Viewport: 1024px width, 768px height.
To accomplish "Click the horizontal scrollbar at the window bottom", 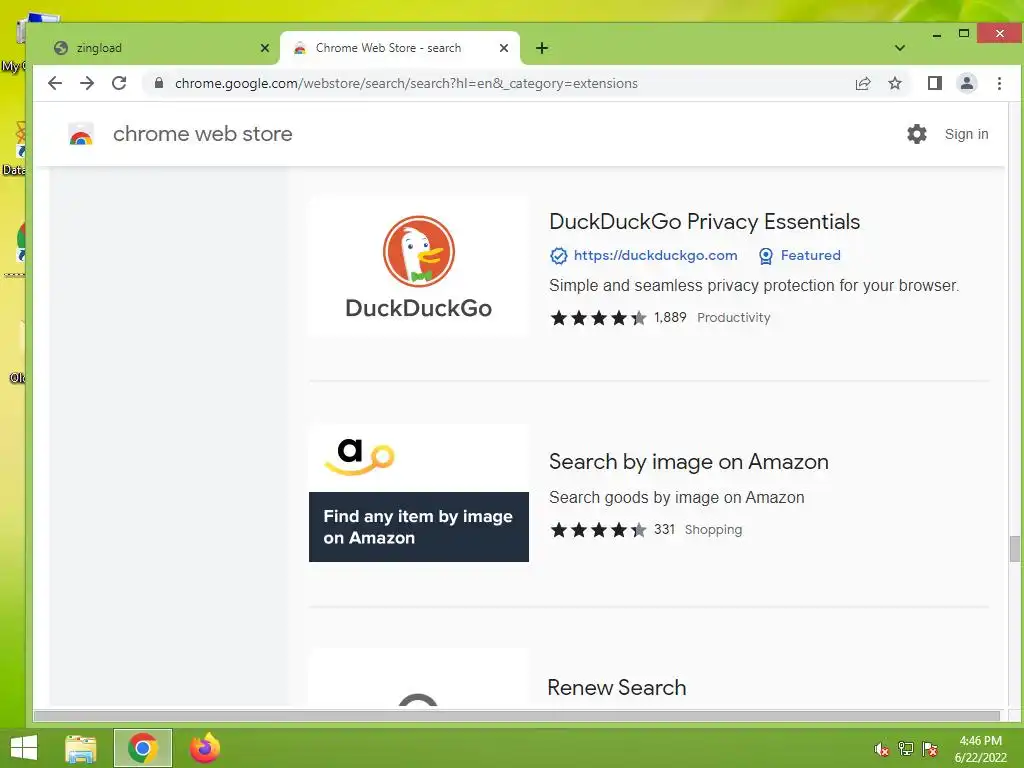I will (x=517, y=716).
